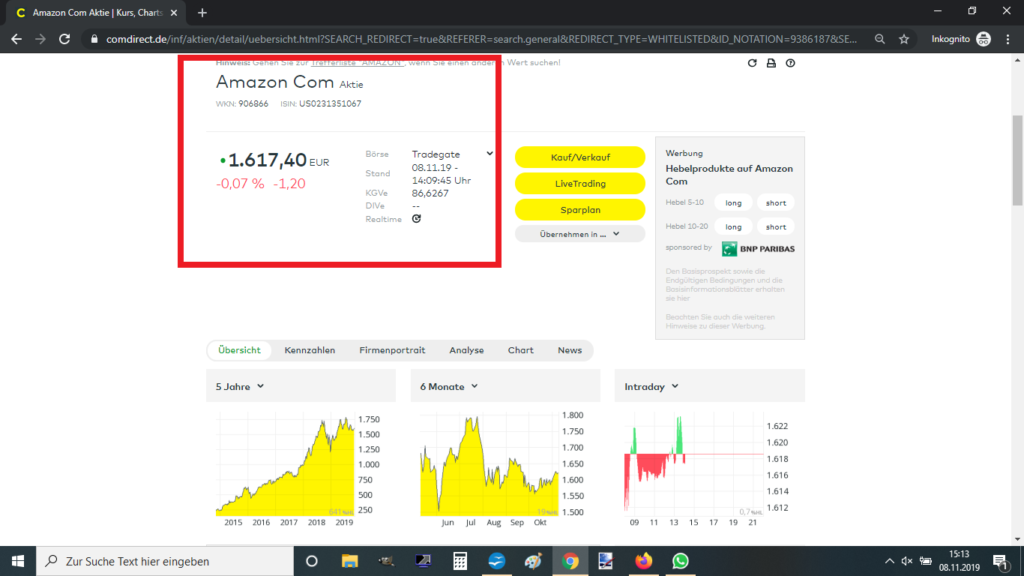Go back using the browser back arrow
The image size is (1024, 576).
(x=16, y=39)
